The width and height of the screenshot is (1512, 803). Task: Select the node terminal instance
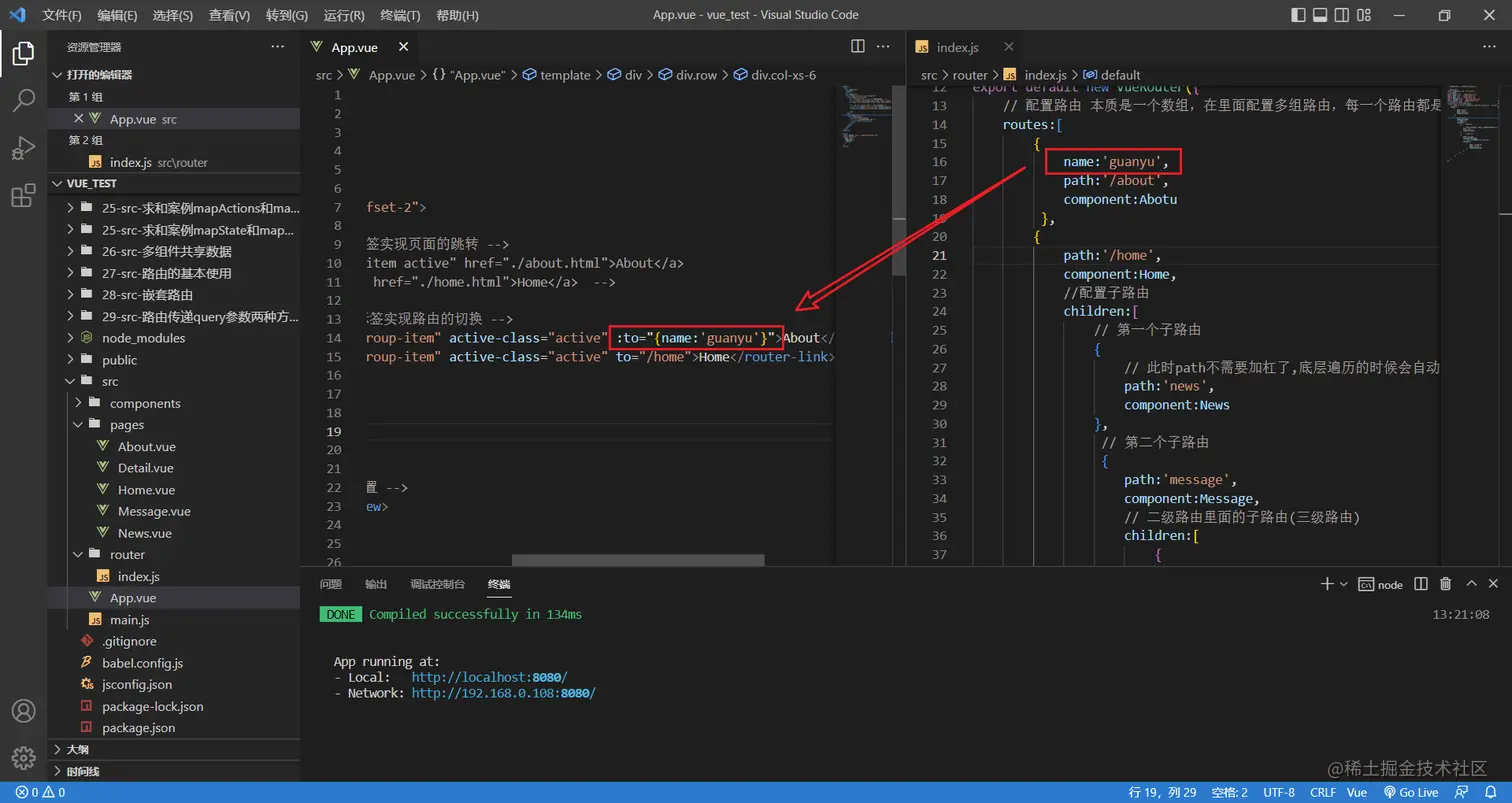point(1380,584)
